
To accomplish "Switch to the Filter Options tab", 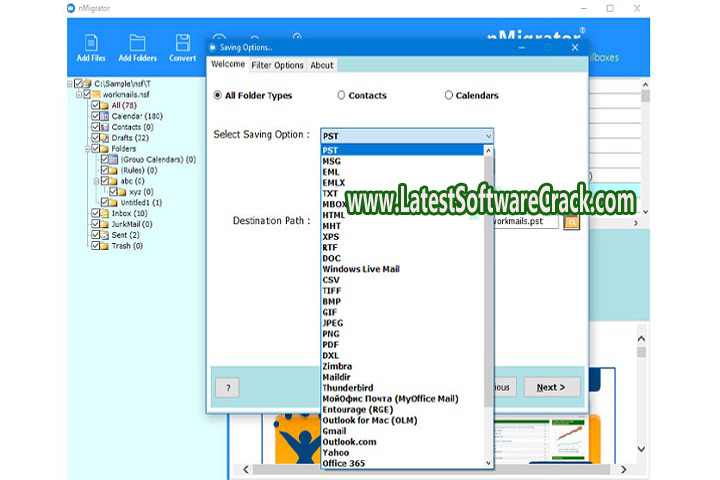I will [x=277, y=65].
